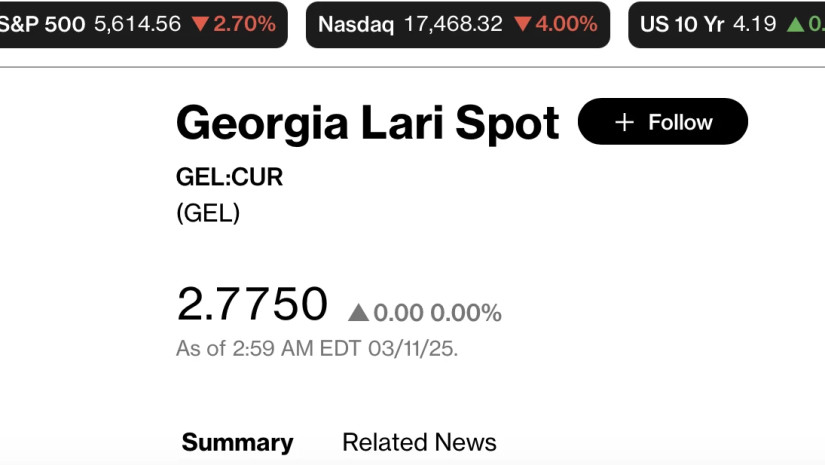Viewport: 825px width, 465px height.
Task: Click the Nasdaq value 17,468.32
Action: click(453, 24)
